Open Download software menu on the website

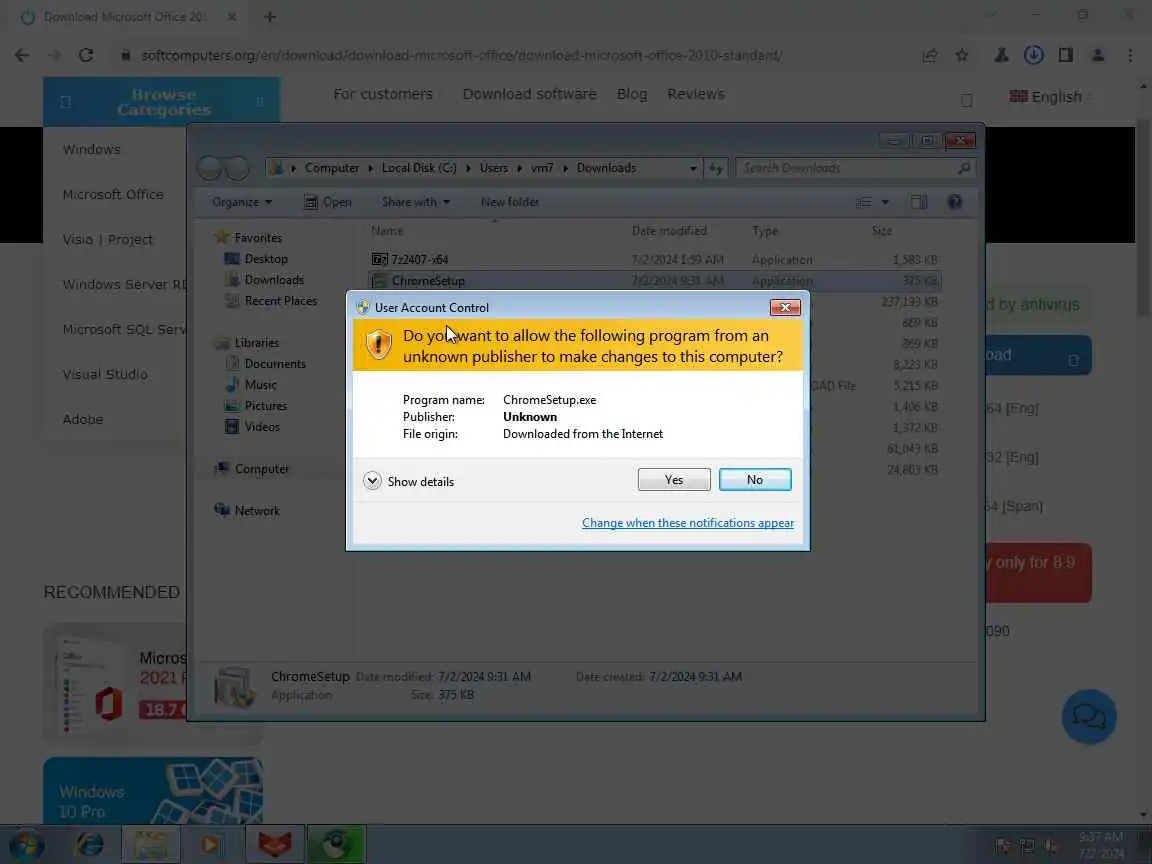point(530,94)
